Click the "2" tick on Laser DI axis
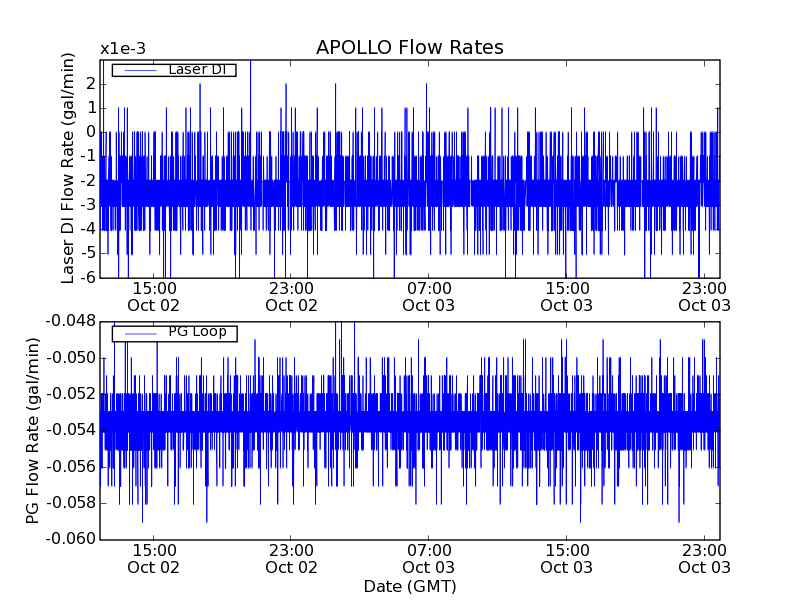Screen dimensions: 800x600 [x=90, y=82]
